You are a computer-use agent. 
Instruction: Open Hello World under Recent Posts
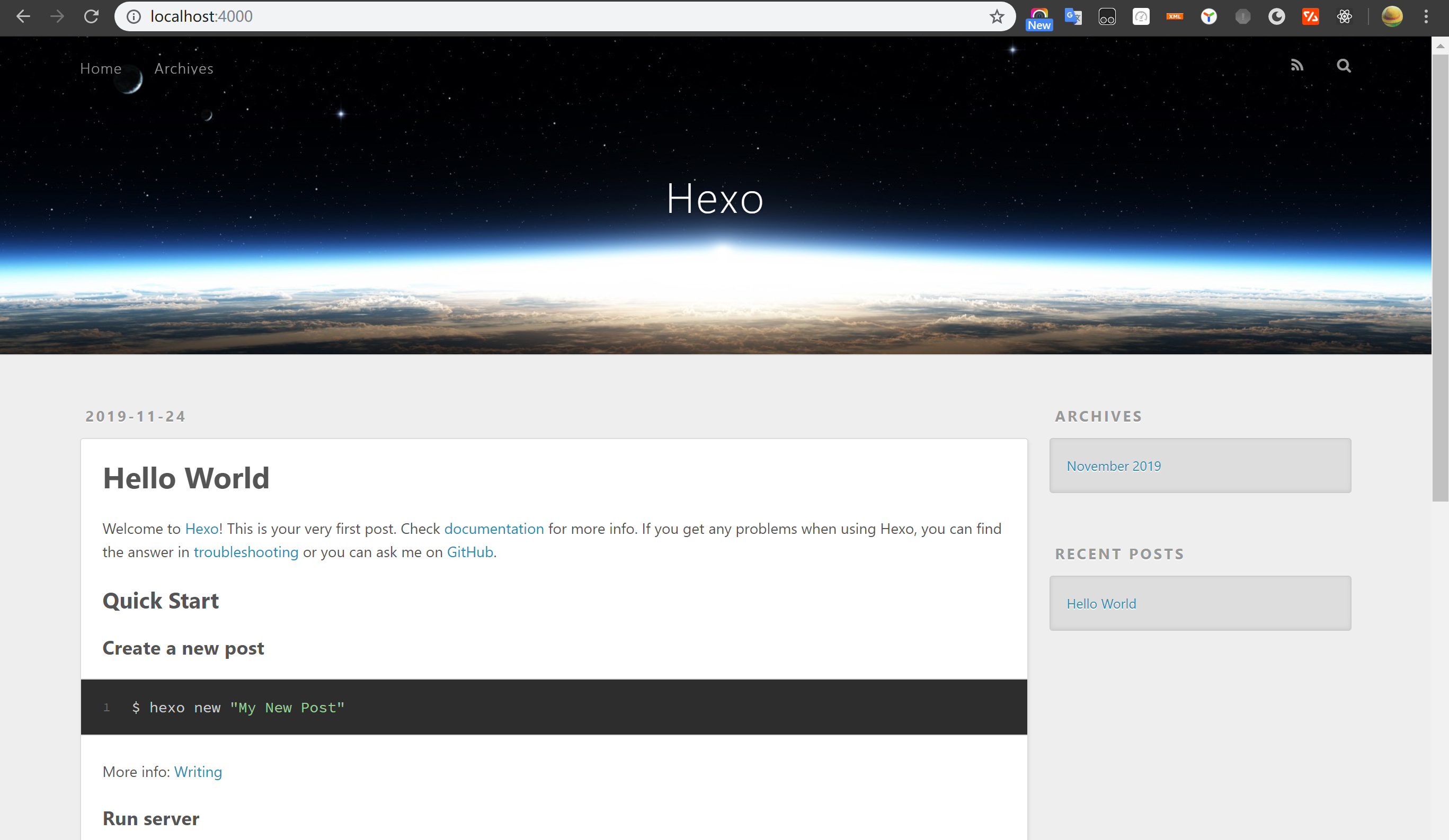[x=1101, y=604]
